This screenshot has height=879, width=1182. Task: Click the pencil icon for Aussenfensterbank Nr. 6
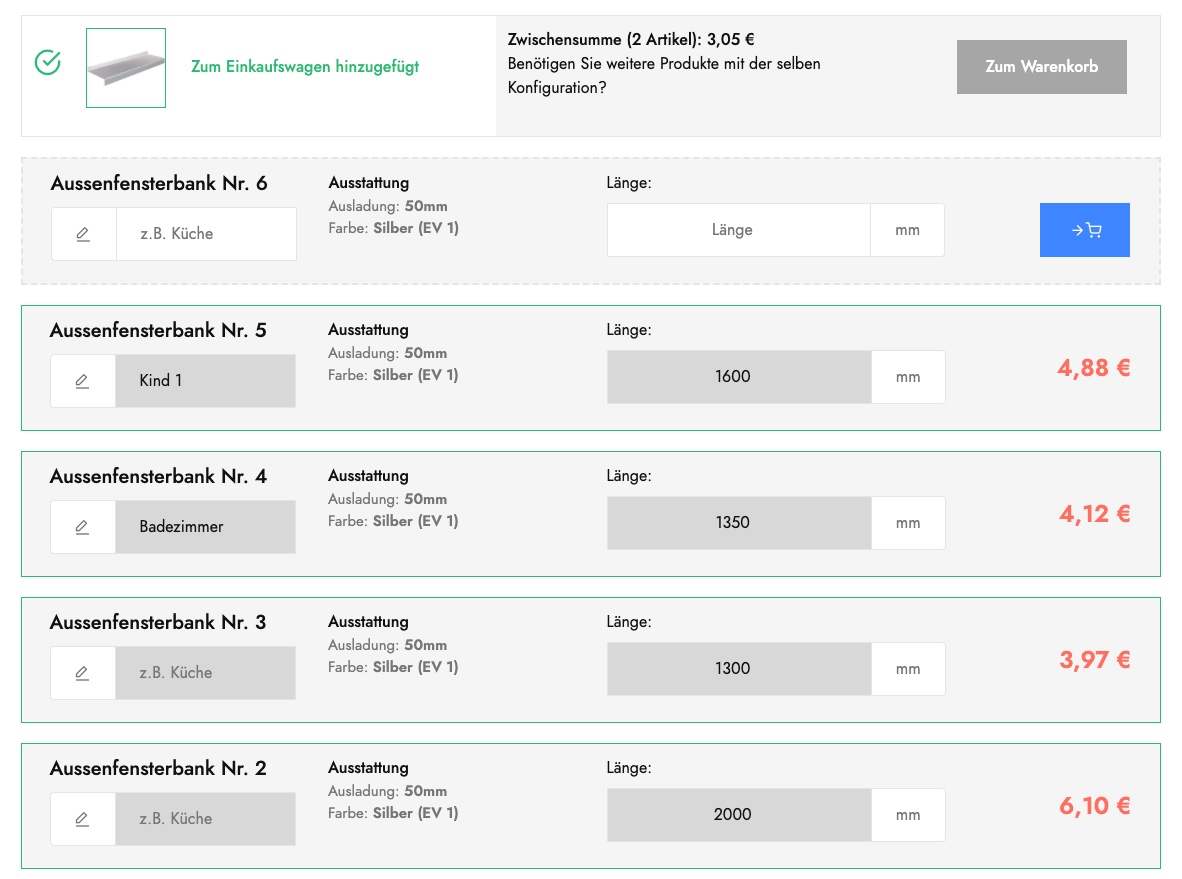(x=84, y=234)
